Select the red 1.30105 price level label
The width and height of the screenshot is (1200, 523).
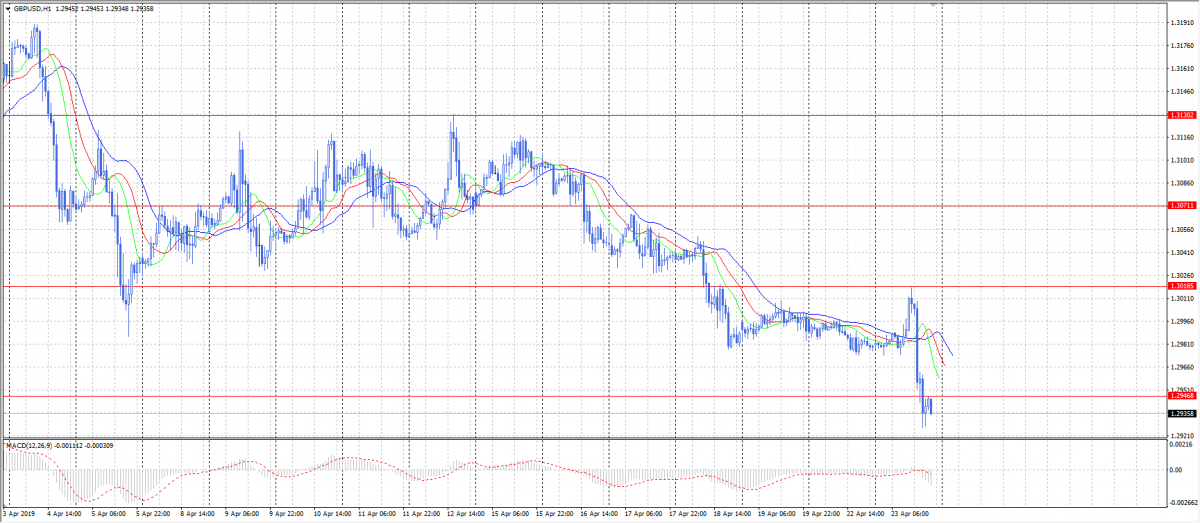[x=1183, y=286]
